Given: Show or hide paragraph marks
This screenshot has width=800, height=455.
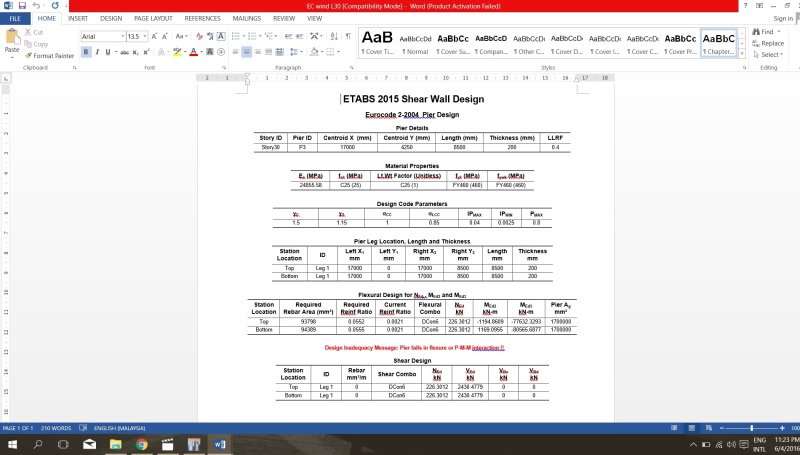Looking at the screenshot, I should 348,36.
